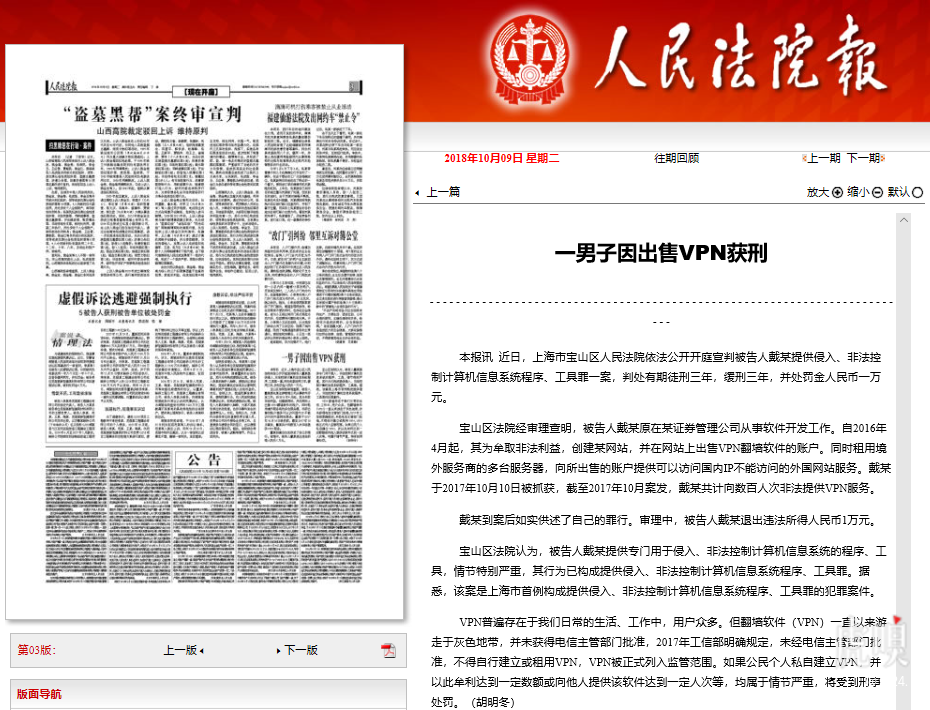Go to previous article via 上一篇
The image size is (930, 710).
[x=442, y=192]
